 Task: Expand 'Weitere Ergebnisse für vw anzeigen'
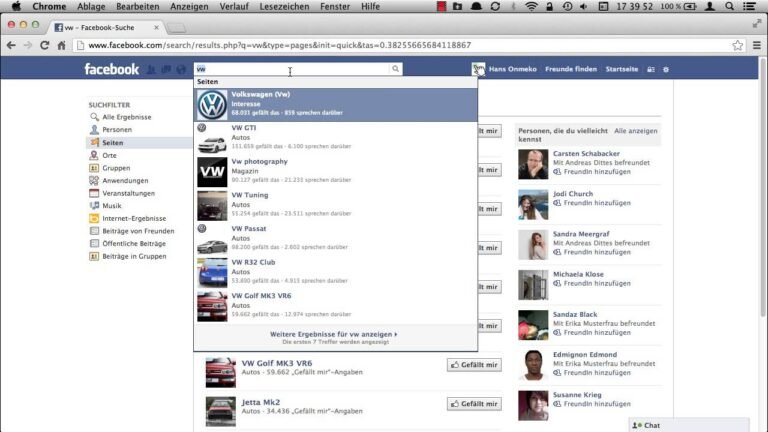tap(334, 334)
